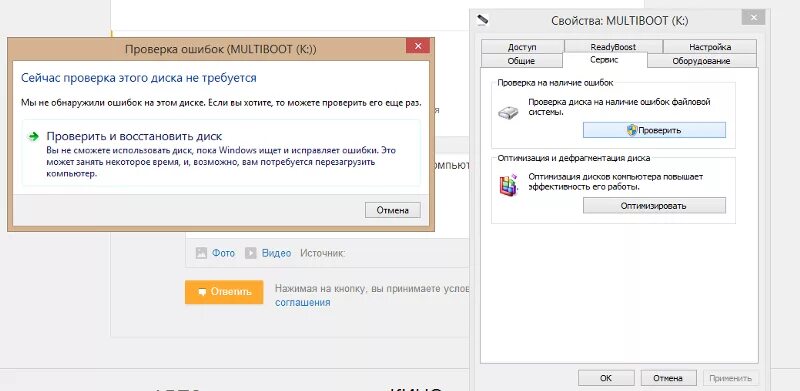Switch to the ReadyBoost tab
800x391 pixels.
coord(613,47)
